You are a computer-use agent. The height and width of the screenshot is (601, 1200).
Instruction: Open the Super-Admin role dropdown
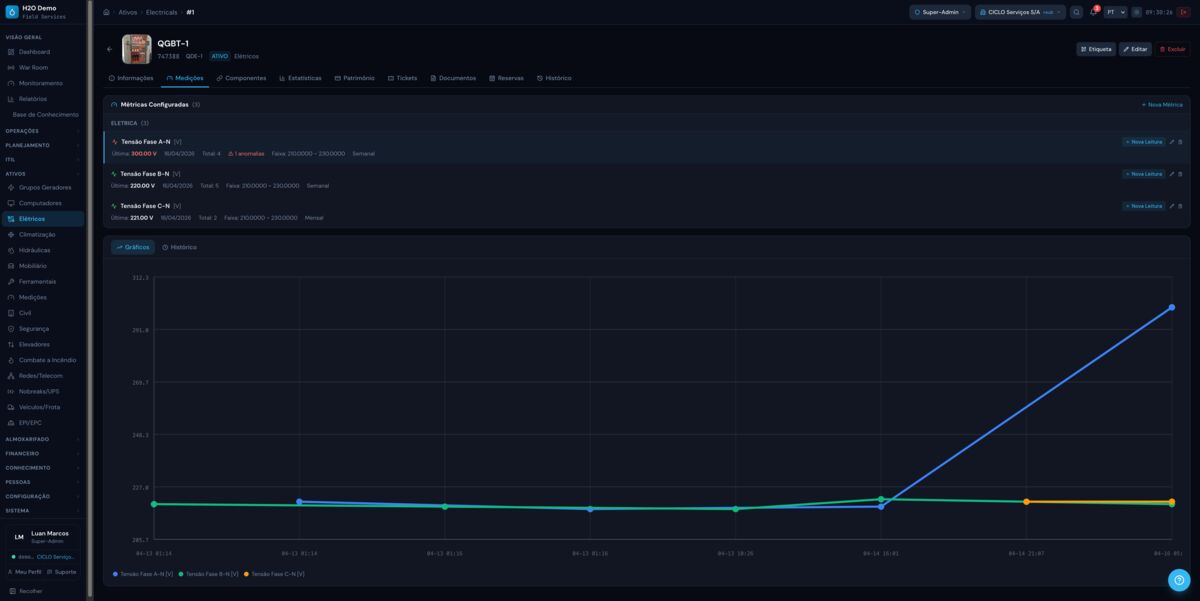939,12
